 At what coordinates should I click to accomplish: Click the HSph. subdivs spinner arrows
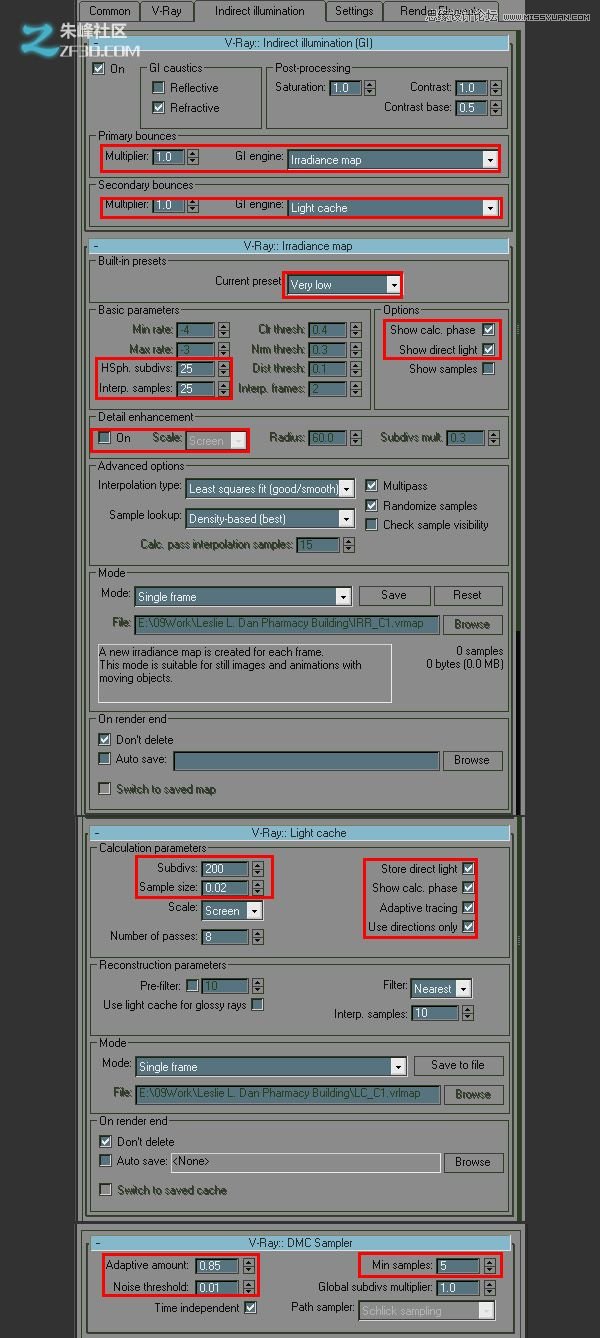pyautogui.click(x=223, y=369)
